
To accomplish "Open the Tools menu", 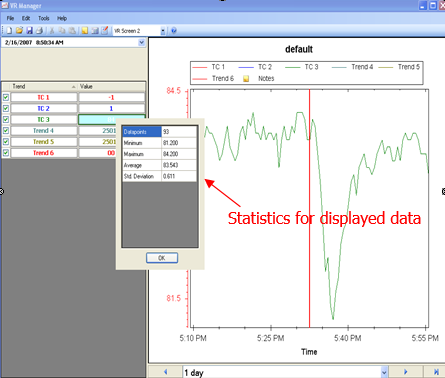I will point(44,18).
